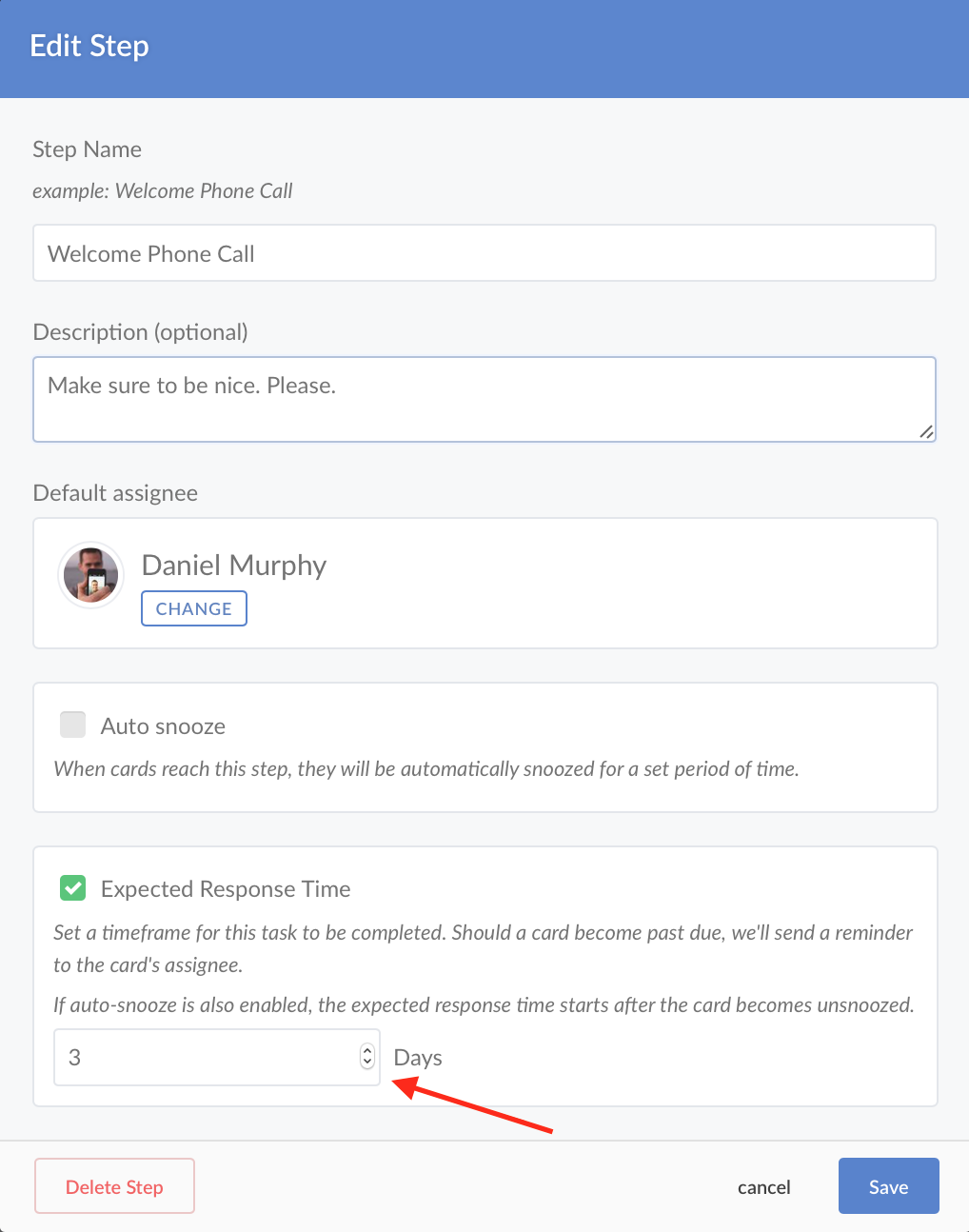The image size is (969, 1232).
Task: Uncheck the Expected Response Time checkbox
Action: (73, 888)
